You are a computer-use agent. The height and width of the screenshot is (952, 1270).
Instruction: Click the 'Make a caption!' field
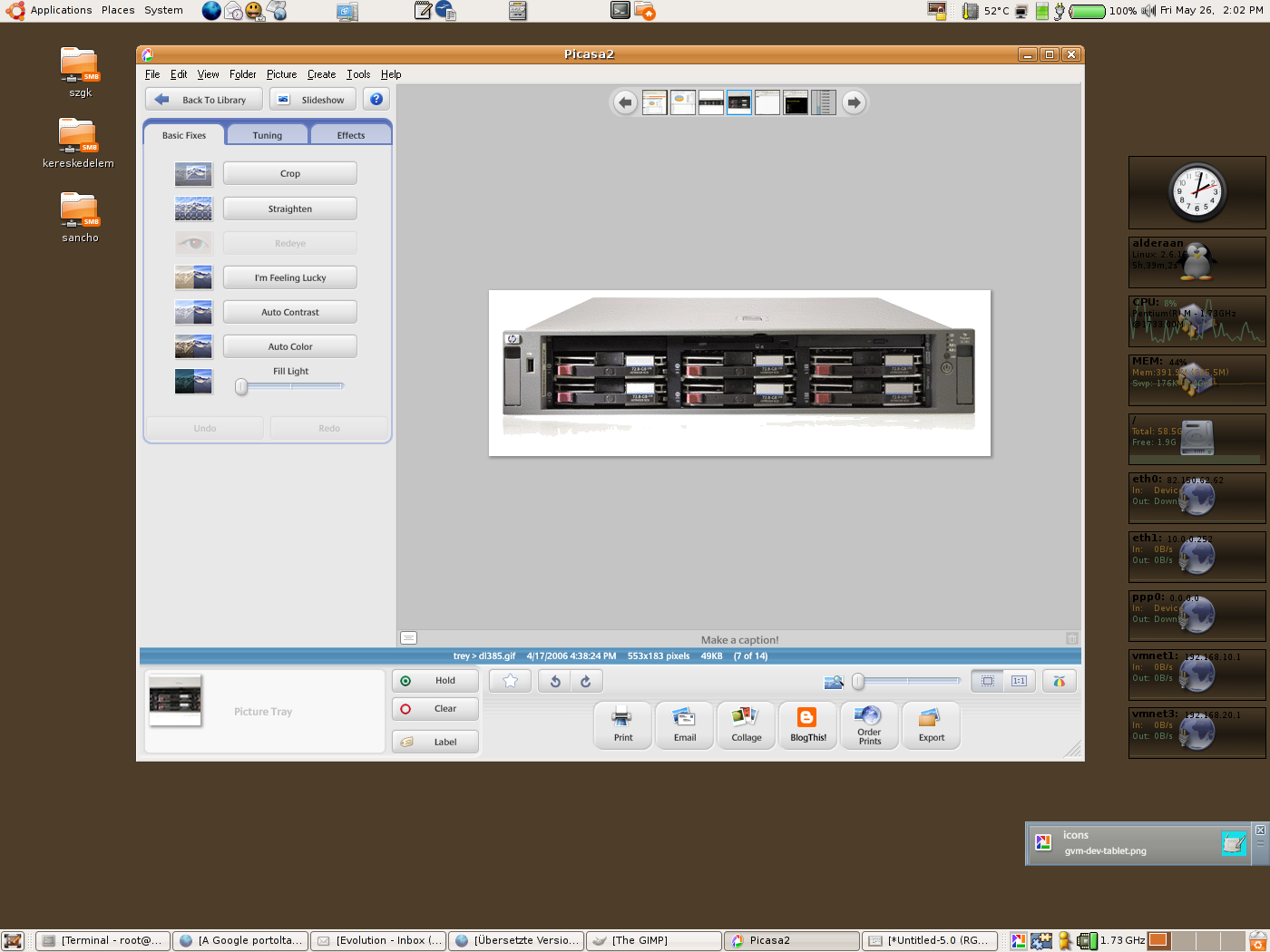tap(739, 639)
